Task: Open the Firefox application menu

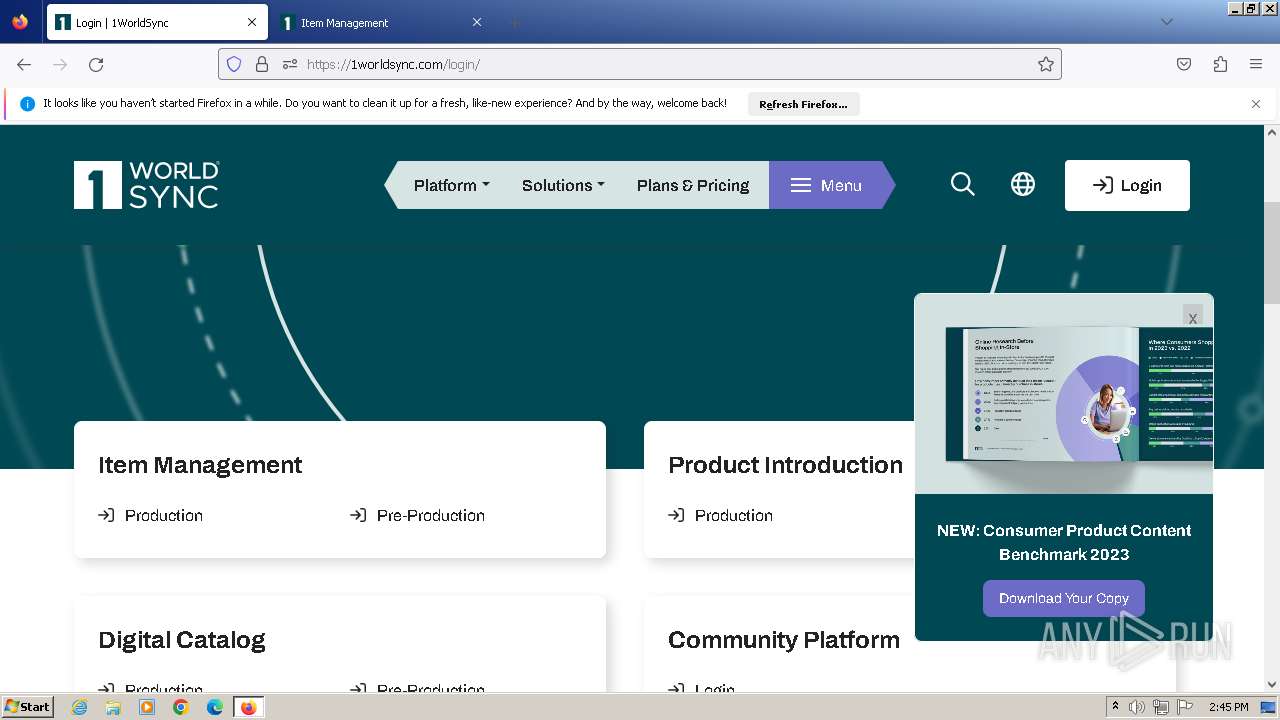Action: 1256,64
